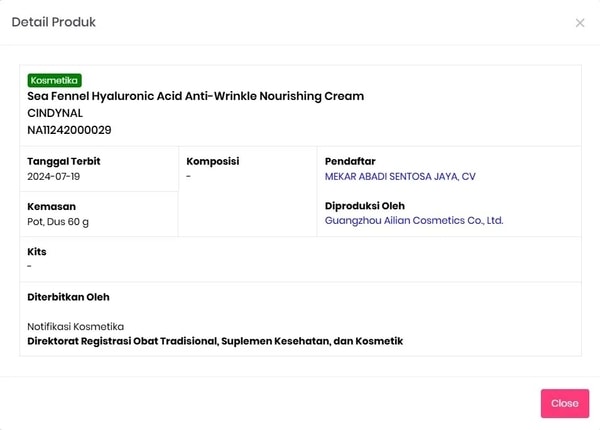The height and width of the screenshot is (430, 600).
Task: Open the Guangzhou Ailian Cosmetics Co., Ltd. link
Action: 414,221
